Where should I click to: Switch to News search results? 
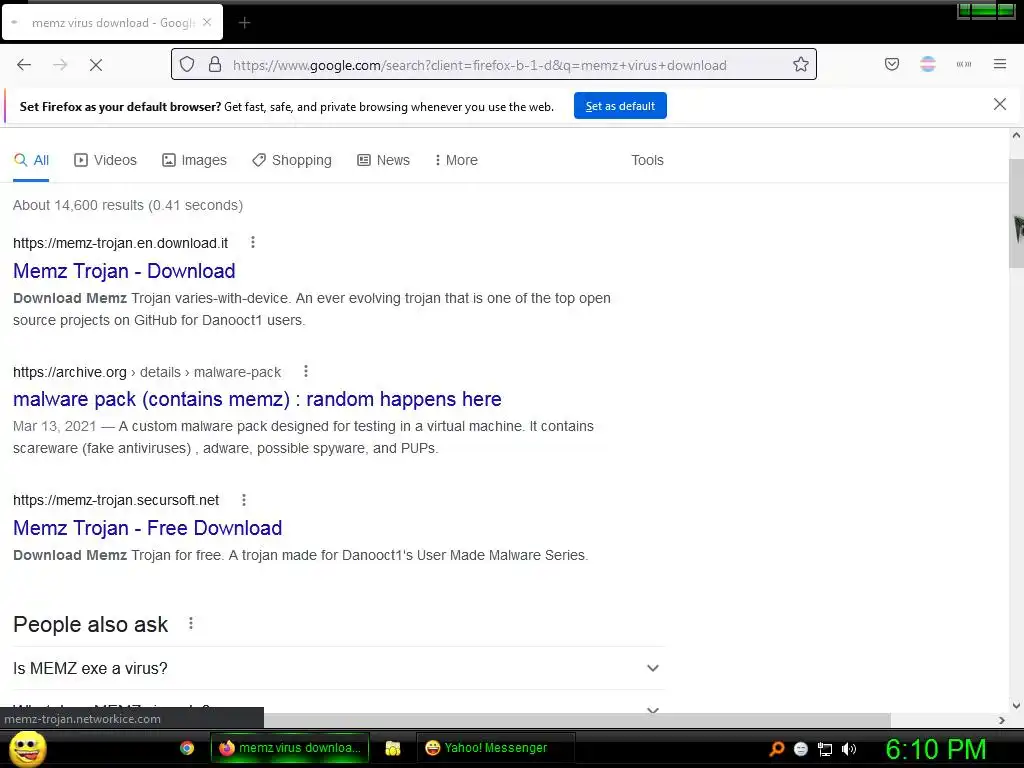tap(383, 160)
